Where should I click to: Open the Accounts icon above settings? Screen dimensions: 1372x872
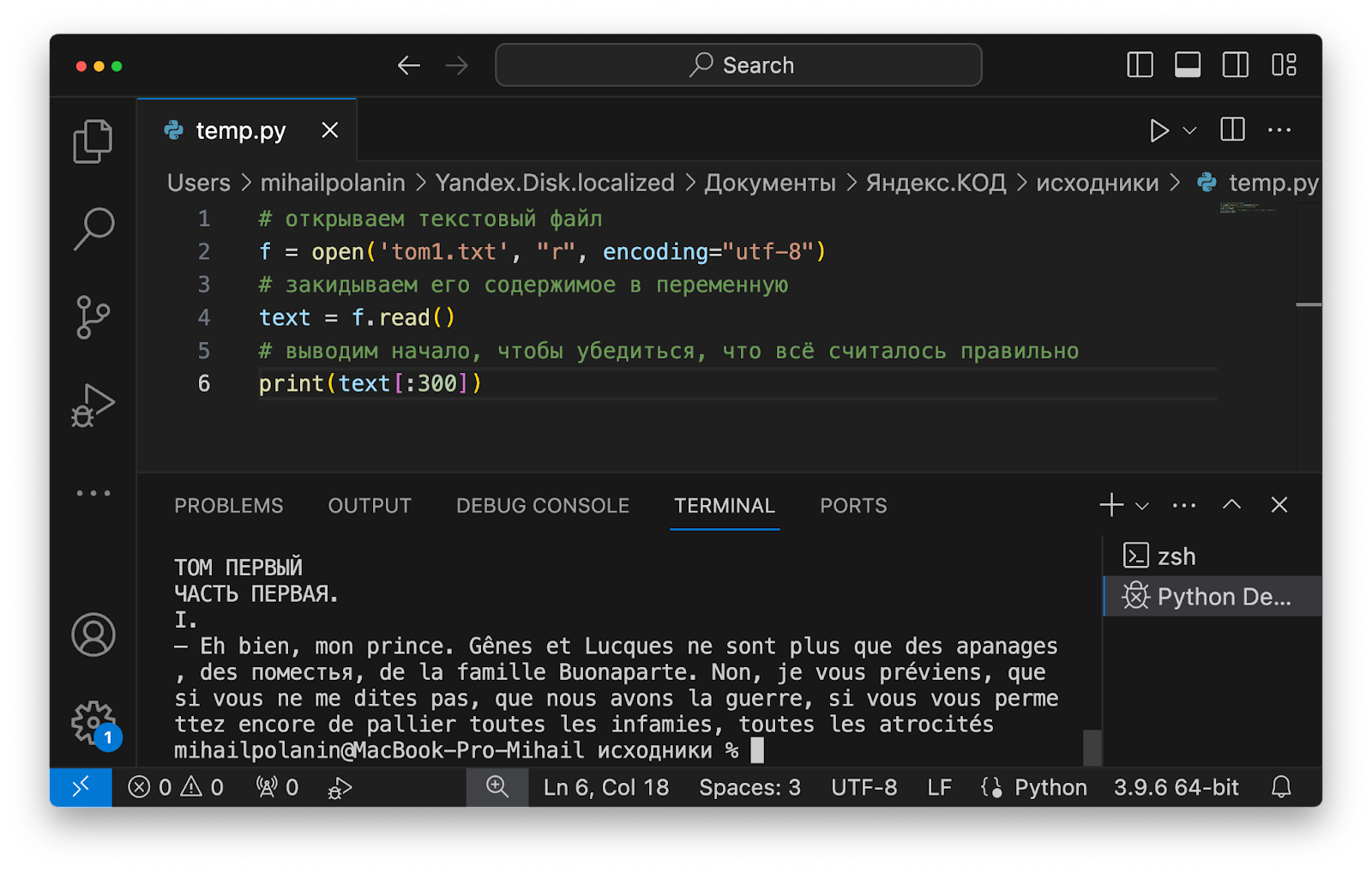coord(93,634)
